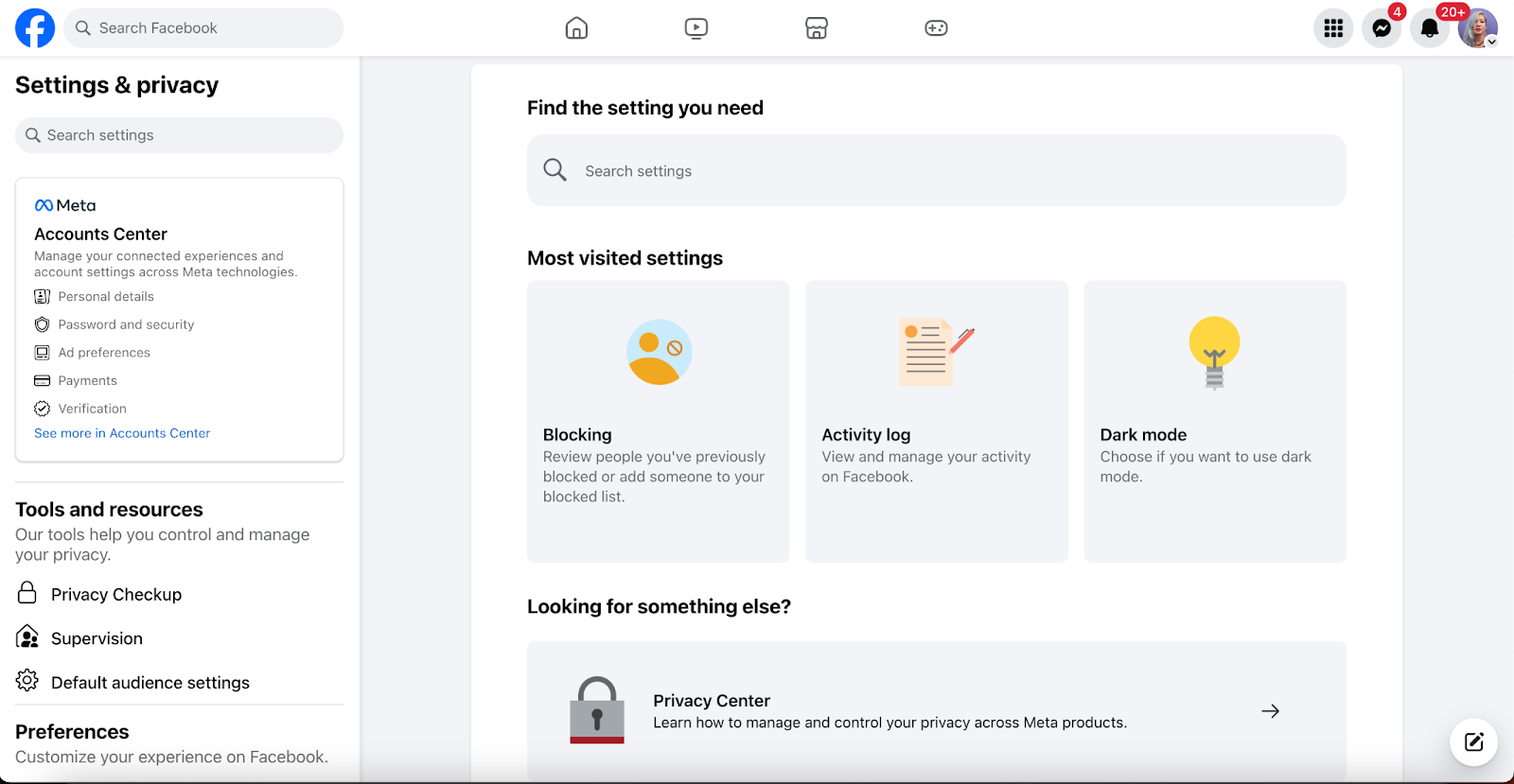
Task: Open the Home feed icon
Action: [x=576, y=28]
